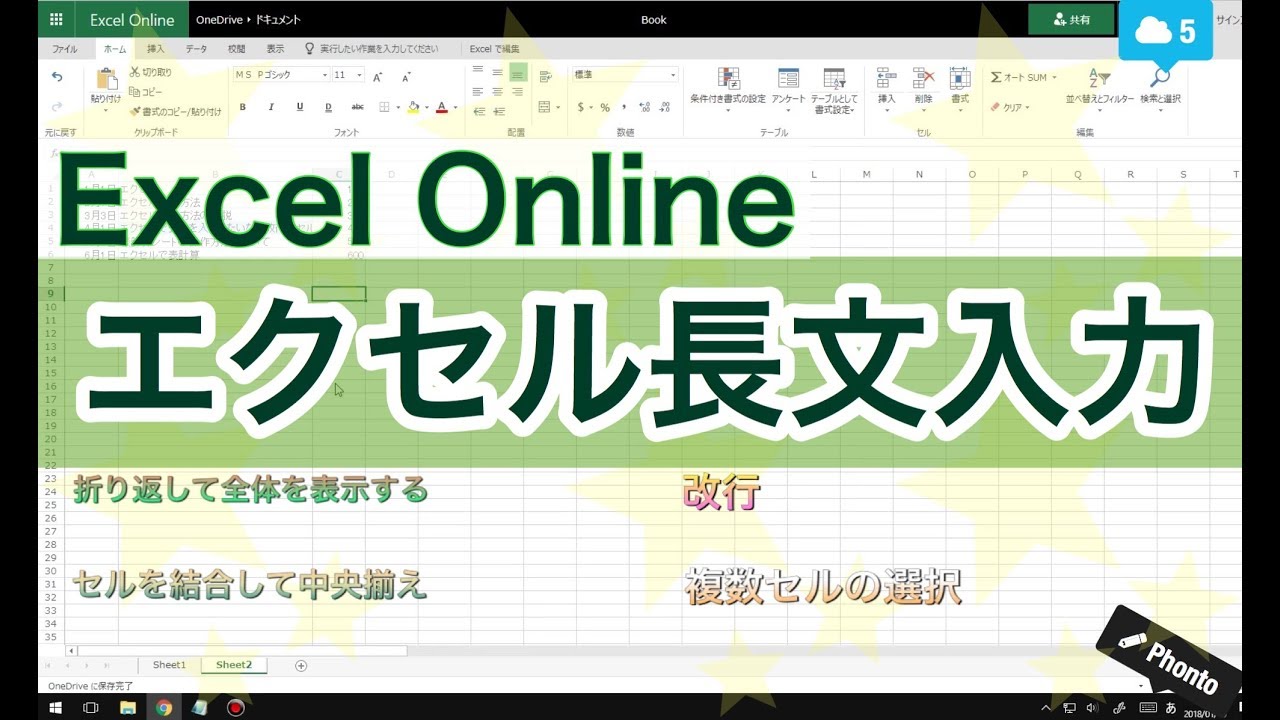
Task: Click Merge and Center icon
Action: coord(545,107)
